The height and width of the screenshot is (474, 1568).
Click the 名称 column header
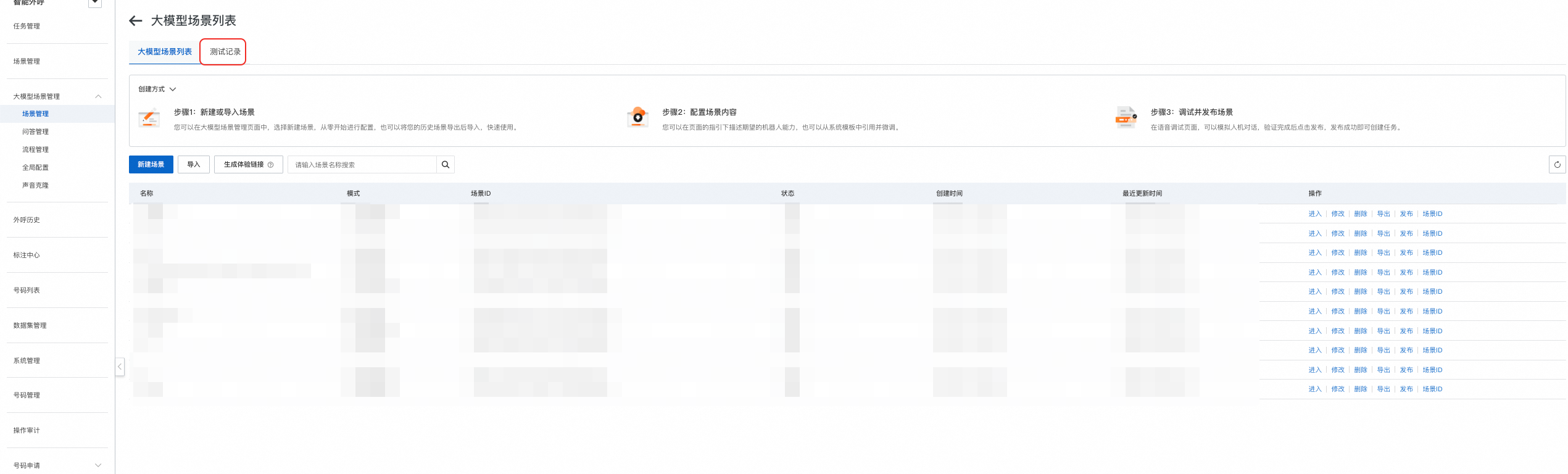[146, 193]
